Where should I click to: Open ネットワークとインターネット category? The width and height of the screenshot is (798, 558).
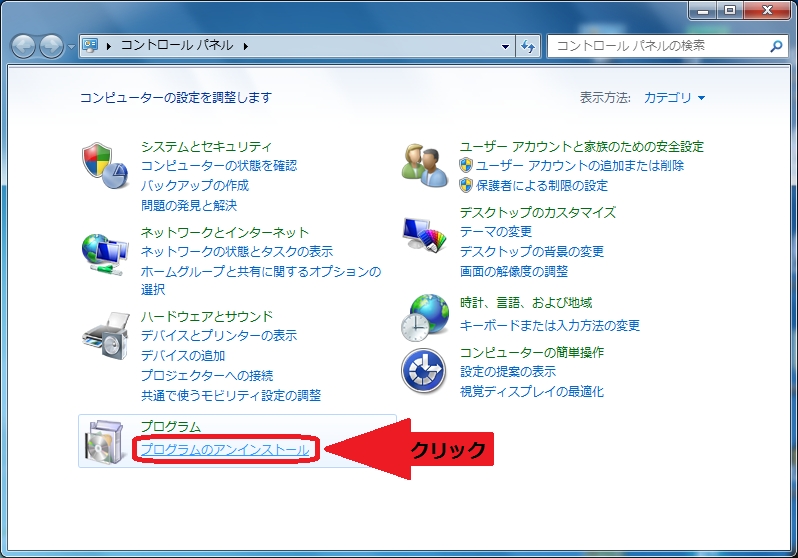224,232
